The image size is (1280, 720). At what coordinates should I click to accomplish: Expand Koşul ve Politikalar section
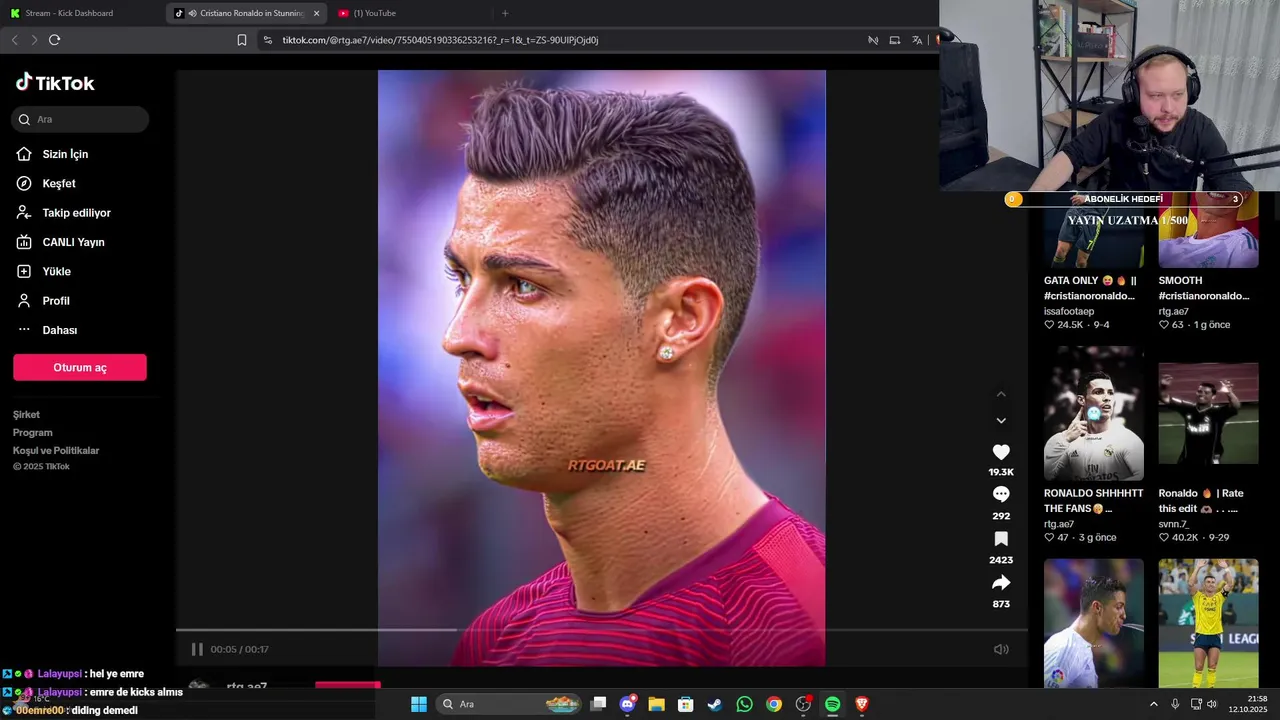tap(56, 450)
